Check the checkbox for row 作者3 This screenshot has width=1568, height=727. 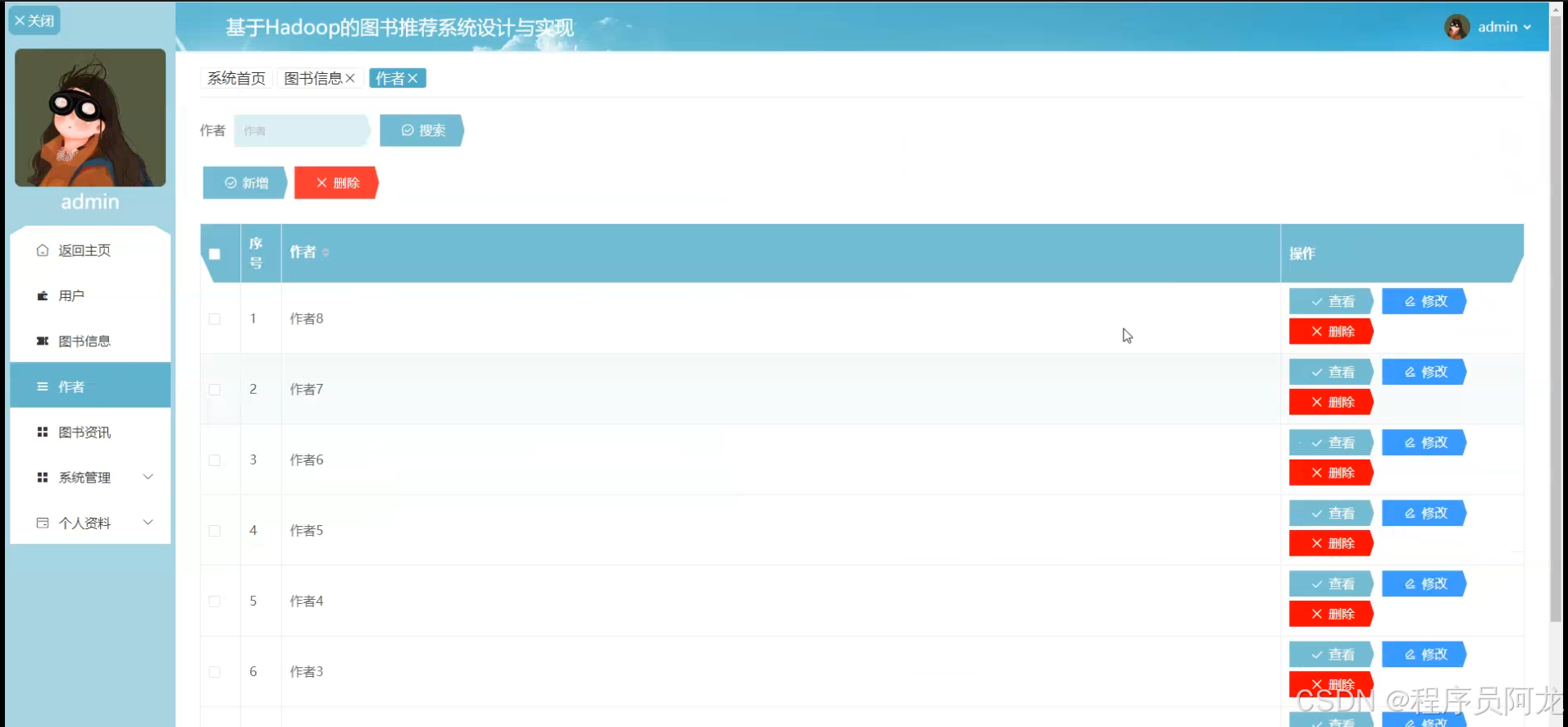[215, 671]
